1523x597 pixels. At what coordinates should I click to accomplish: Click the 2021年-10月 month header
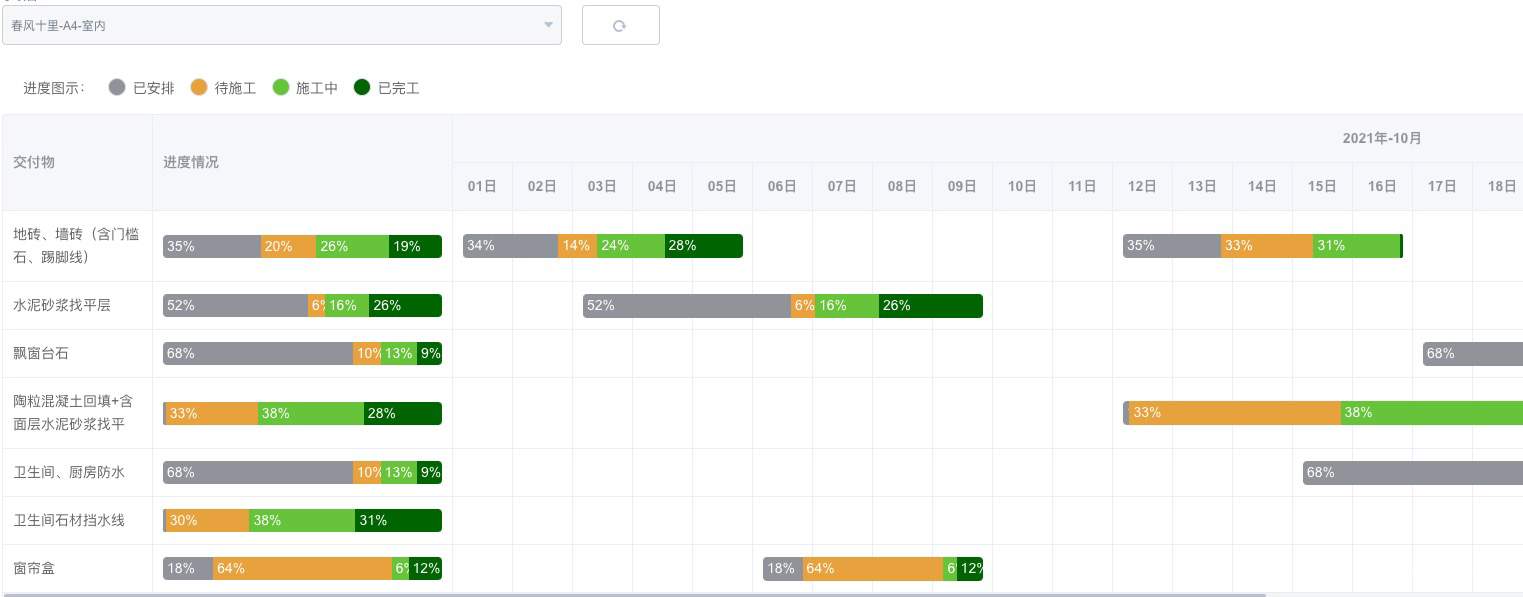tap(1382, 138)
